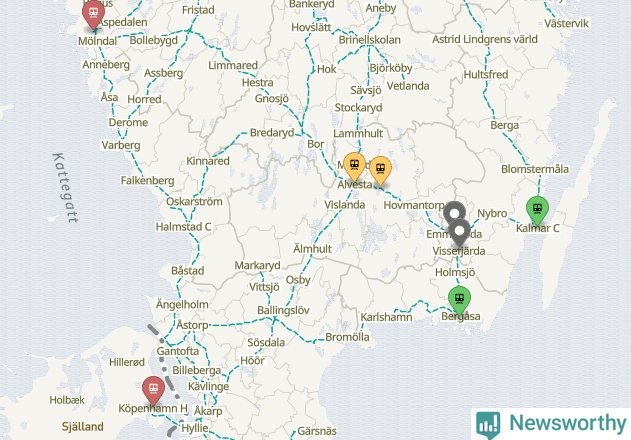Image resolution: width=631 pixels, height=440 pixels.
Task: Click the Kattegatt sea label
Action: (x=66, y=188)
